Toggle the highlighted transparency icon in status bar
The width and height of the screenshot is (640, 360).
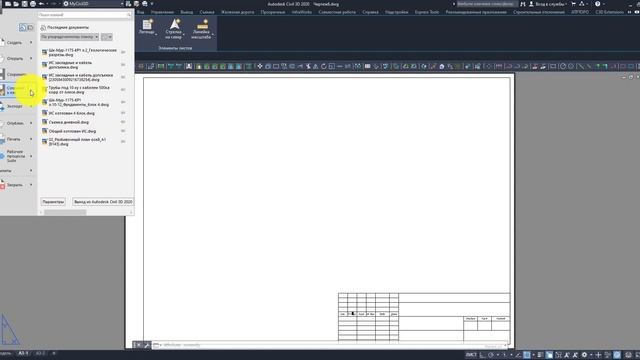tap(549, 355)
